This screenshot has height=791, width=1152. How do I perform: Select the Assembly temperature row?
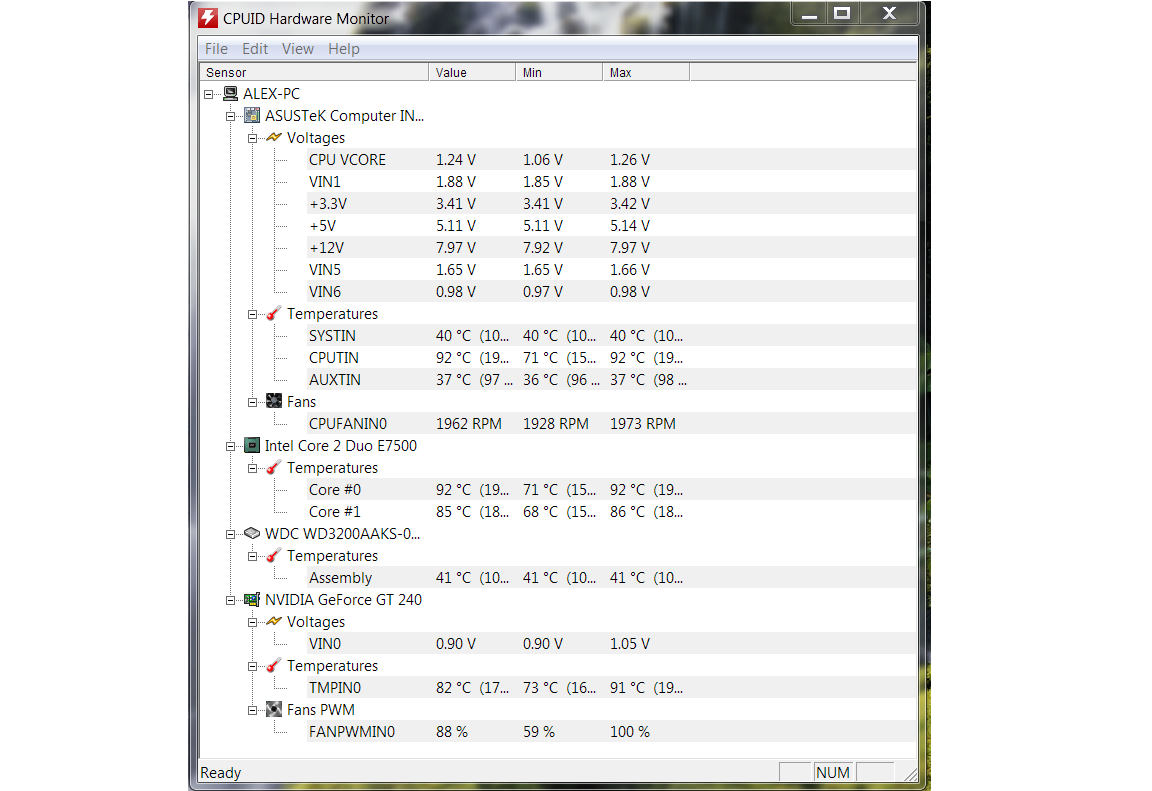611,578
